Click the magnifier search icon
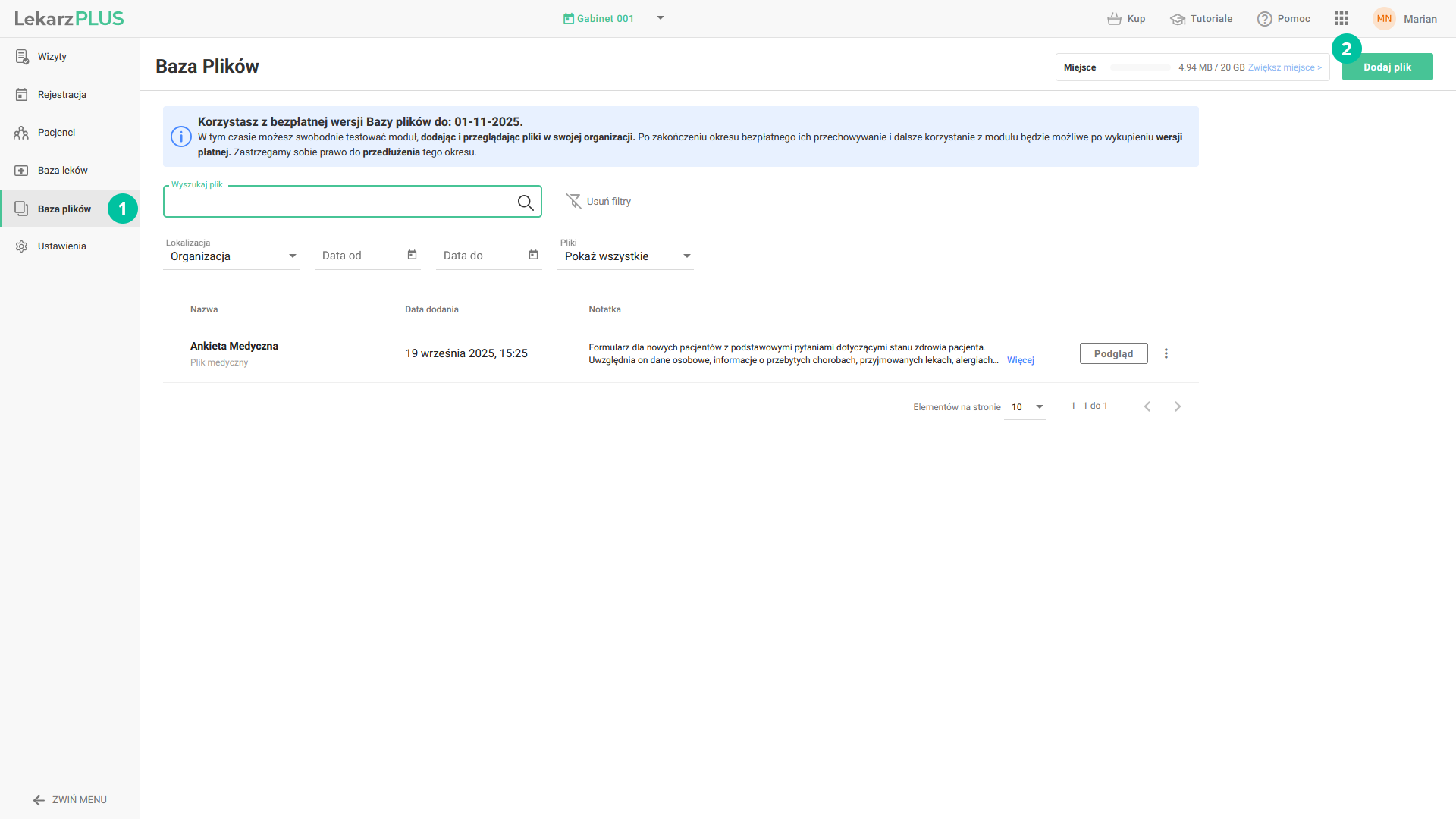Image resolution: width=1456 pixels, height=819 pixels. click(526, 202)
